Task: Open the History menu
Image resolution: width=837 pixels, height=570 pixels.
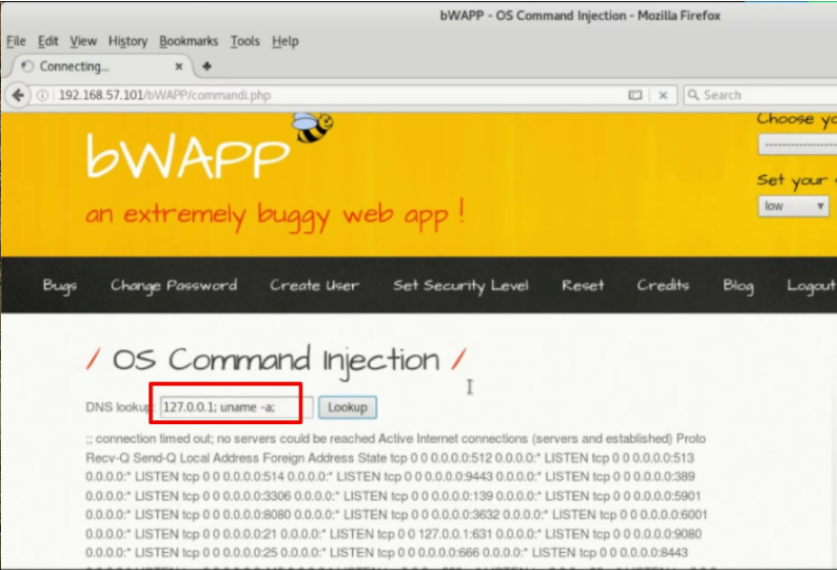Action: pyautogui.click(x=128, y=41)
